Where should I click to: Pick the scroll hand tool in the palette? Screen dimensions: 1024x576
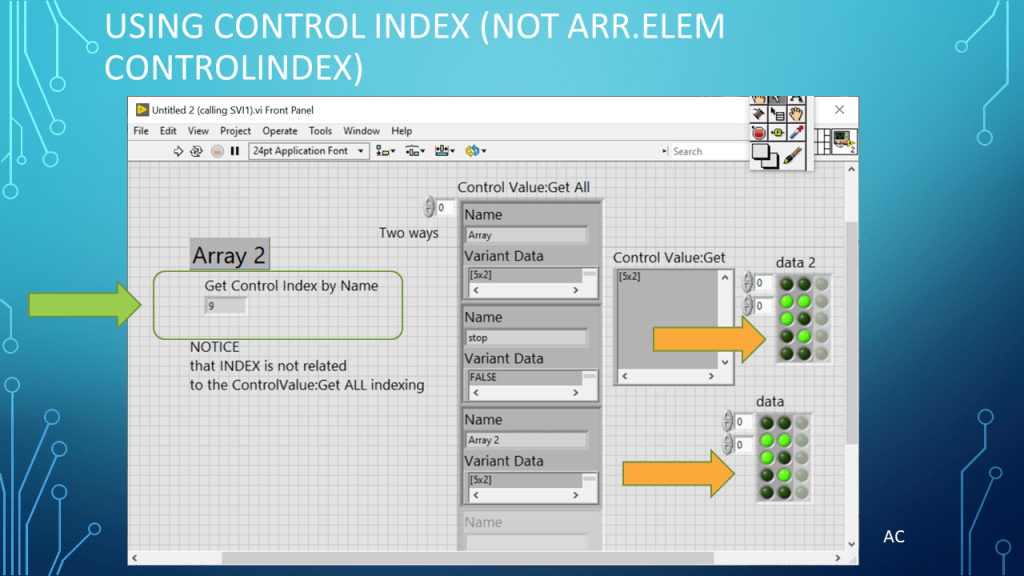click(x=796, y=113)
